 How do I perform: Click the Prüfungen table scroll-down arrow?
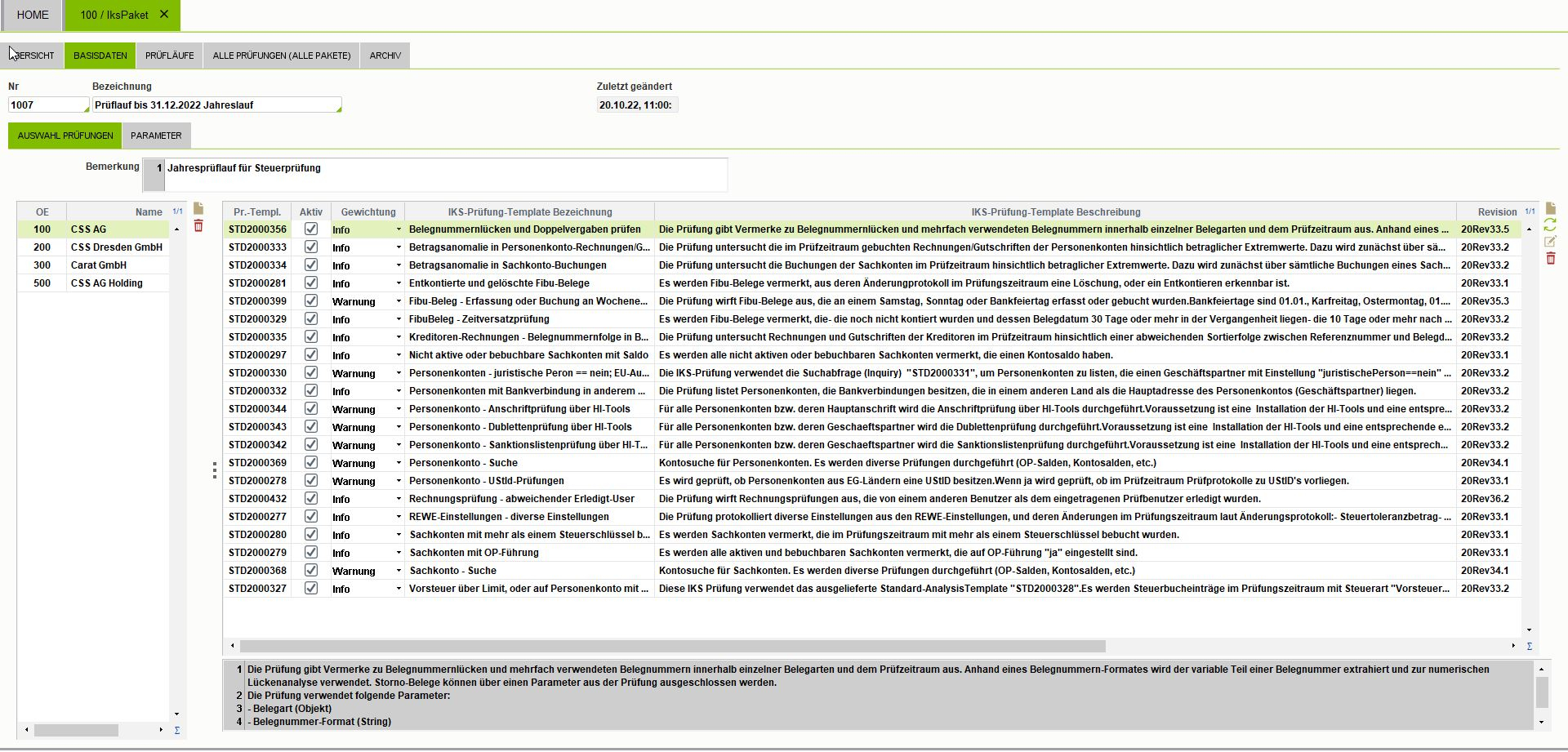[x=1529, y=630]
